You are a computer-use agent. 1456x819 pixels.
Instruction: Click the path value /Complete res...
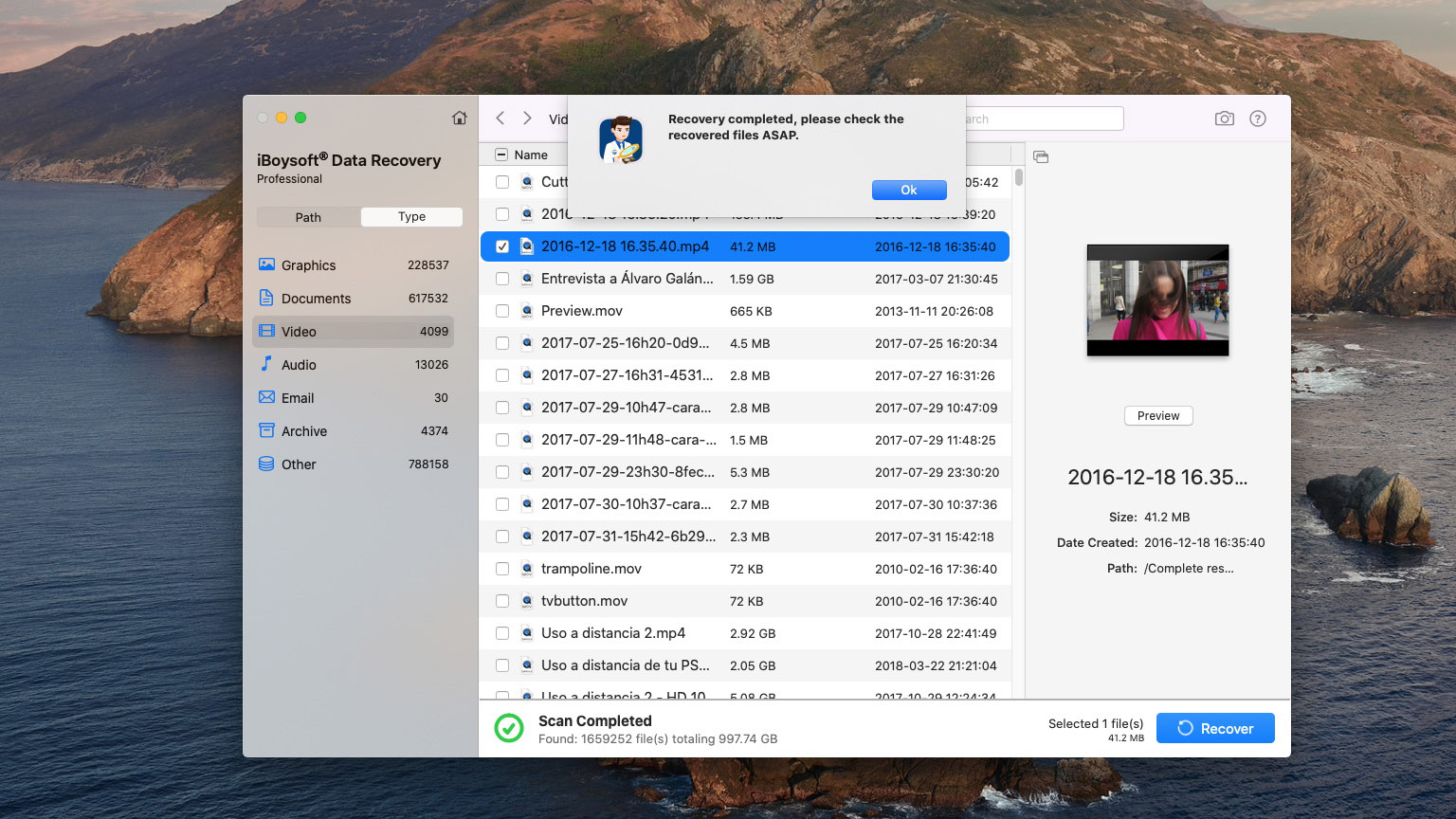pyautogui.click(x=1189, y=569)
